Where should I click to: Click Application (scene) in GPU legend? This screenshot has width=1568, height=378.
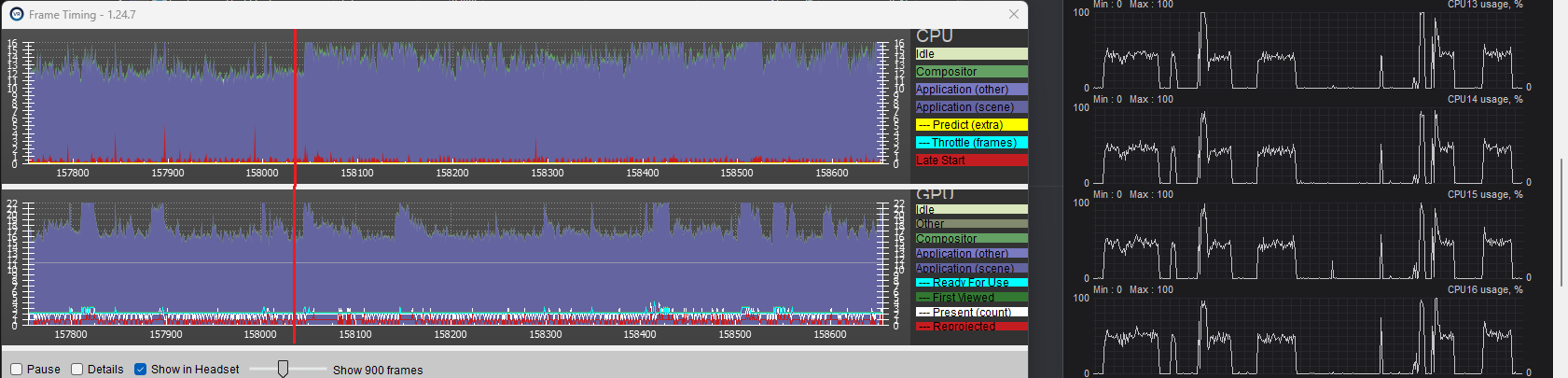tap(971, 269)
